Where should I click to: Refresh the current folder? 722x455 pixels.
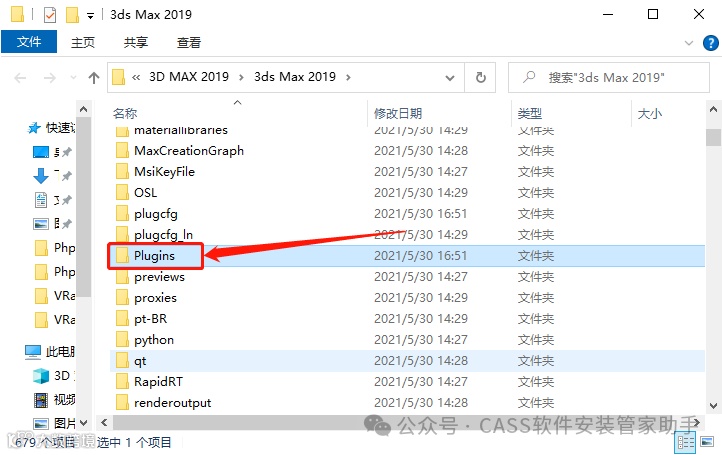[481, 77]
